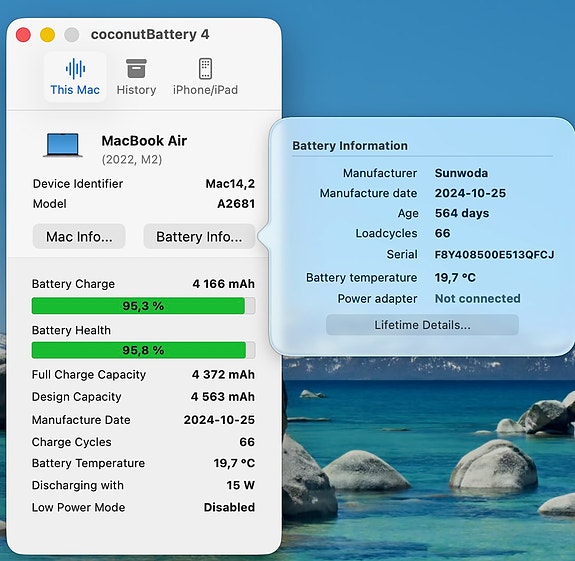Click the coconutBattery 4 window title
This screenshot has width=575, height=561.
click(x=150, y=34)
